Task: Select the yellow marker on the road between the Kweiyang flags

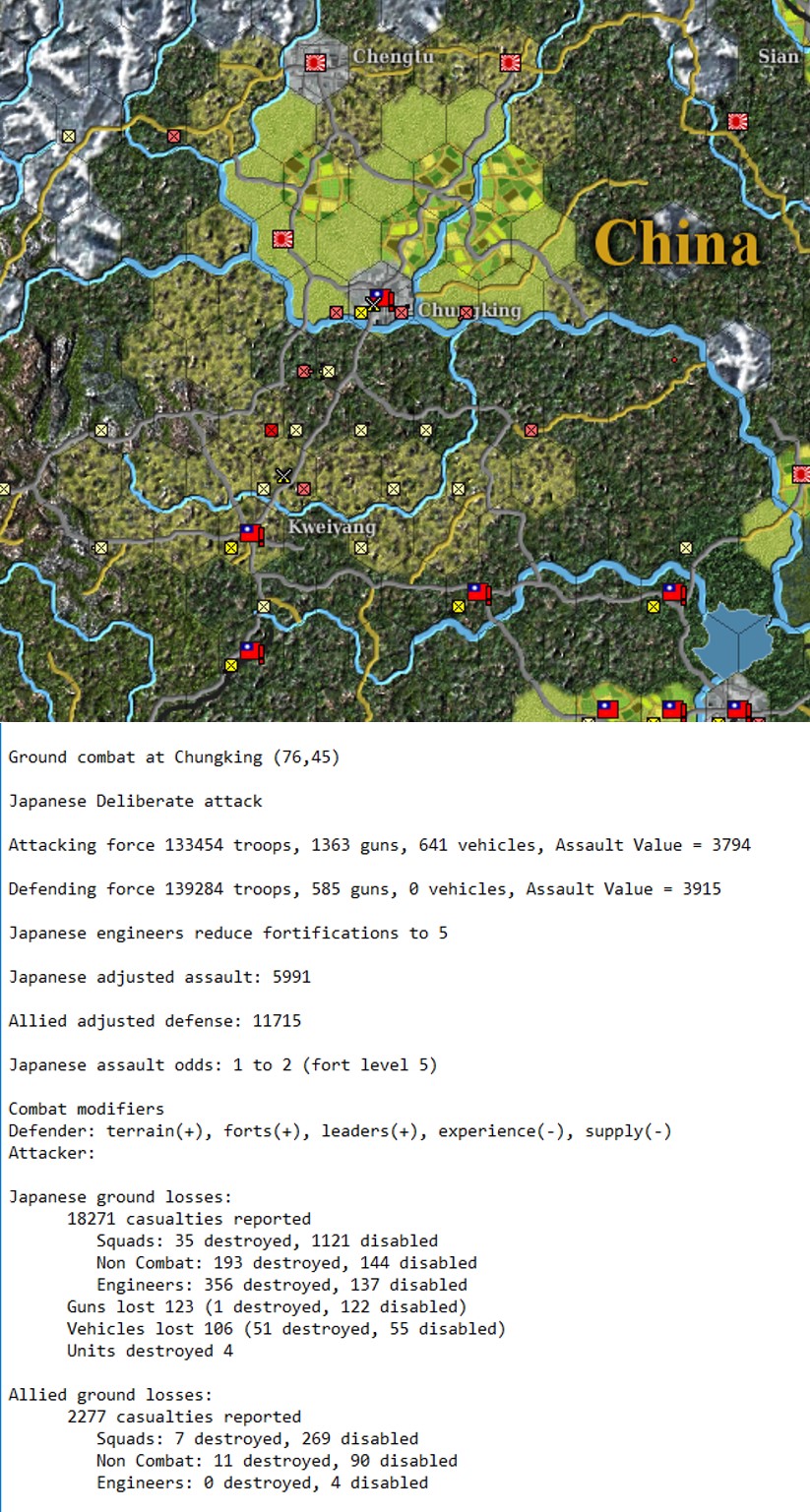Action: (263, 607)
